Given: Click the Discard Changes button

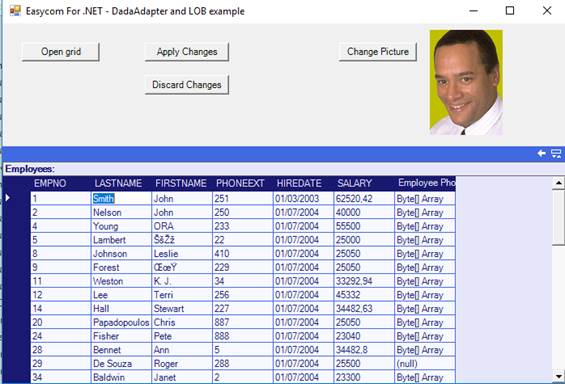Looking at the screenshot, I should coord(187,85).
